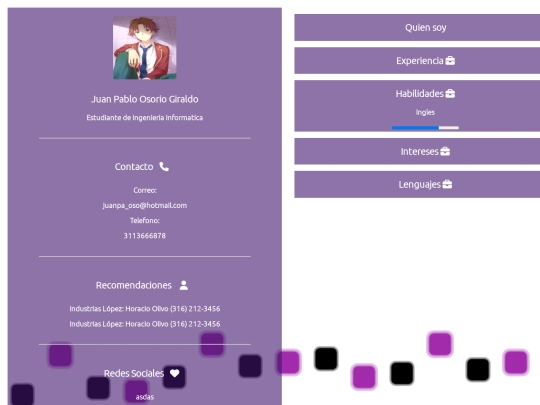Click the phone icon beside Contacto
The width and height of the screenshot is (540, 405).
pyautogui.click(x=164, y=167)
